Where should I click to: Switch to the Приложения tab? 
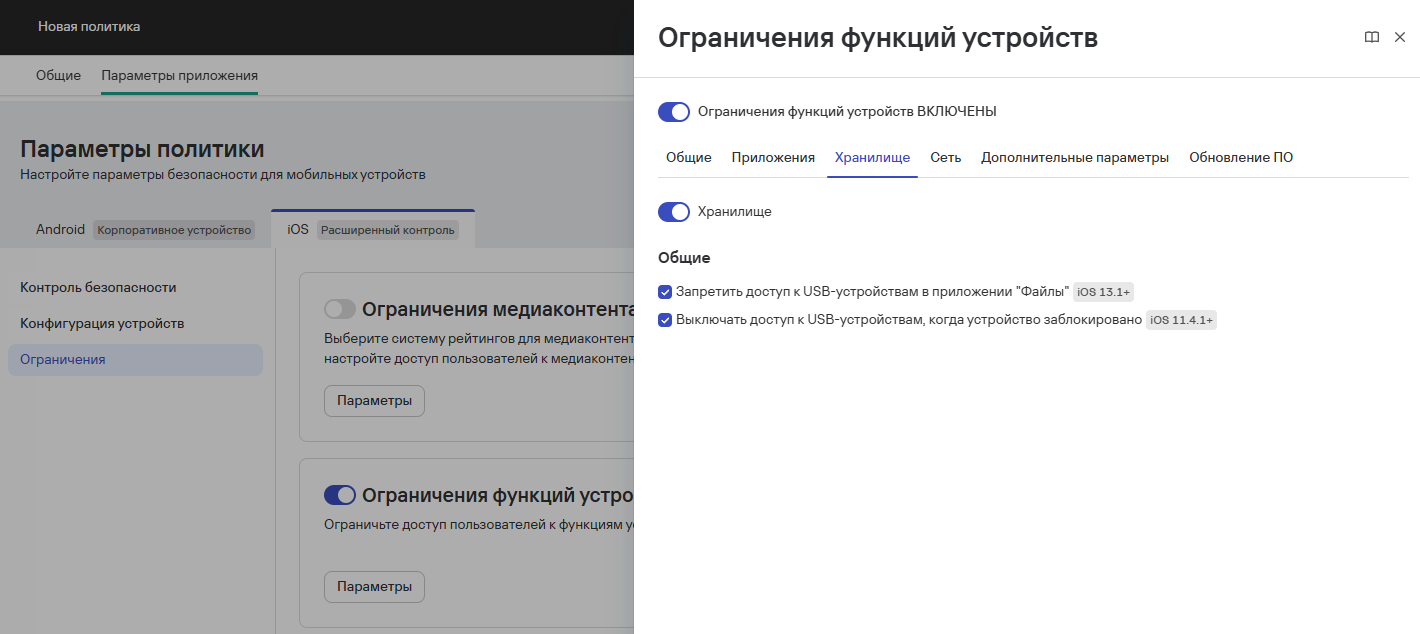coord(773,158)
